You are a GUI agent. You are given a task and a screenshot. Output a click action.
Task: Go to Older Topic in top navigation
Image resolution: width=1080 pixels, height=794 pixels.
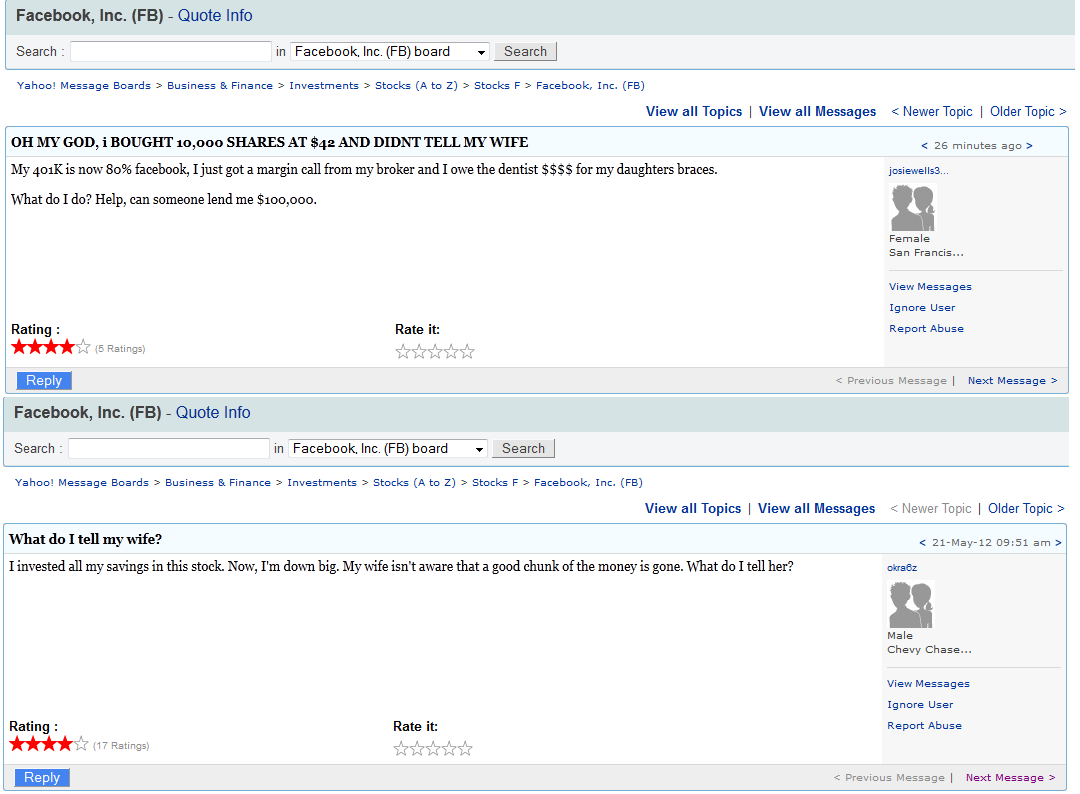click(x=1028, y=112)
